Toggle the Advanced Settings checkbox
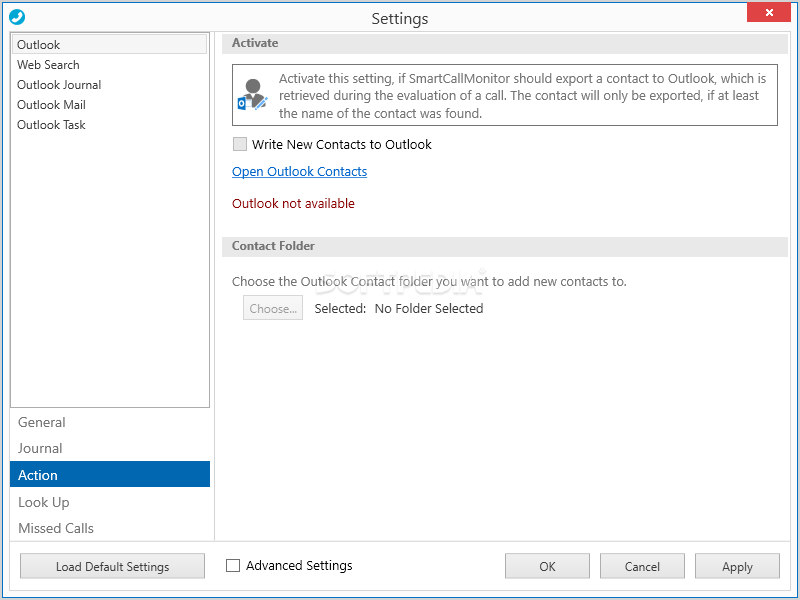800x600 pixels. [x=233, y=565]
